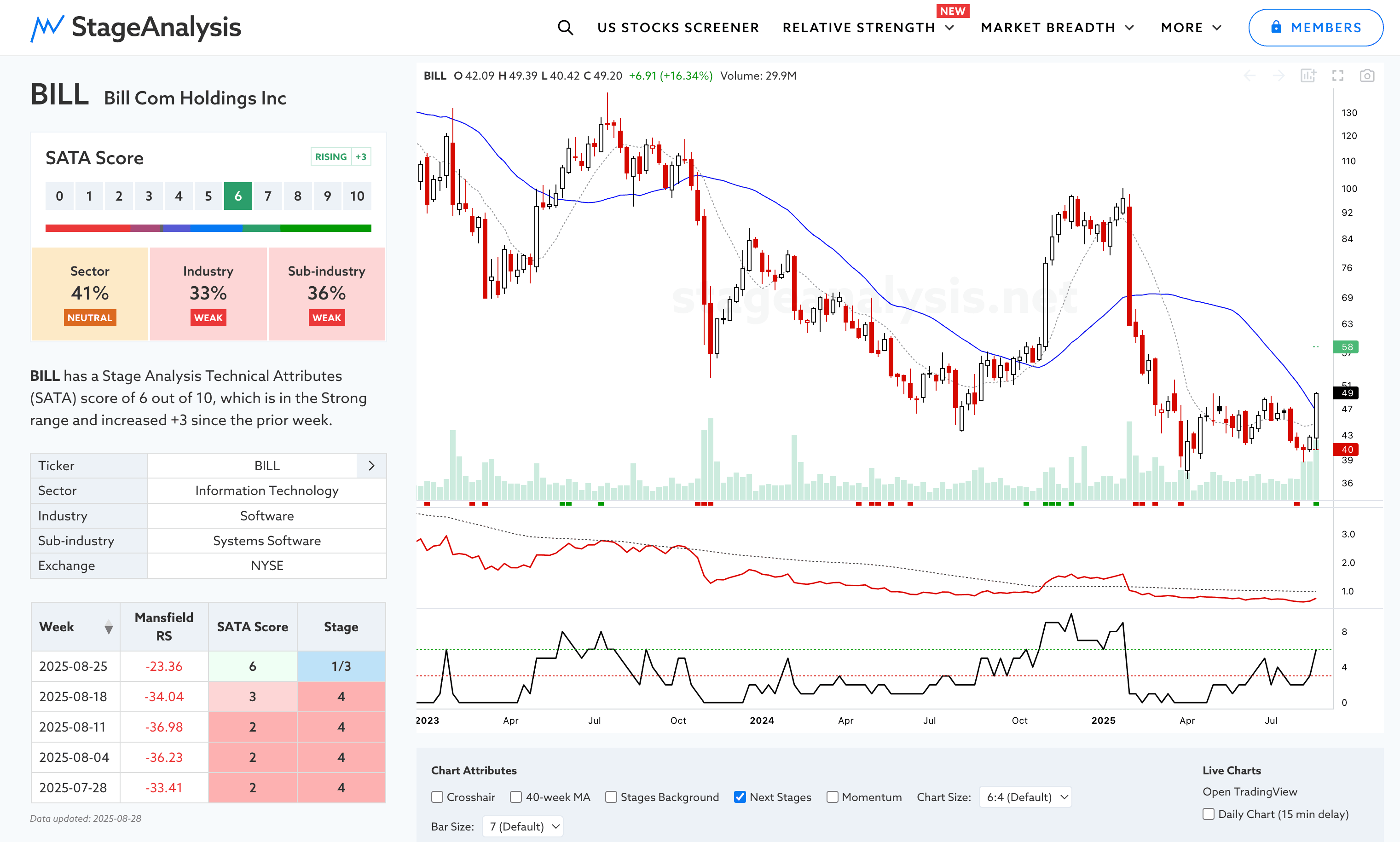
Task: Click the 1/3 stage cell
Action: point(341,666)
